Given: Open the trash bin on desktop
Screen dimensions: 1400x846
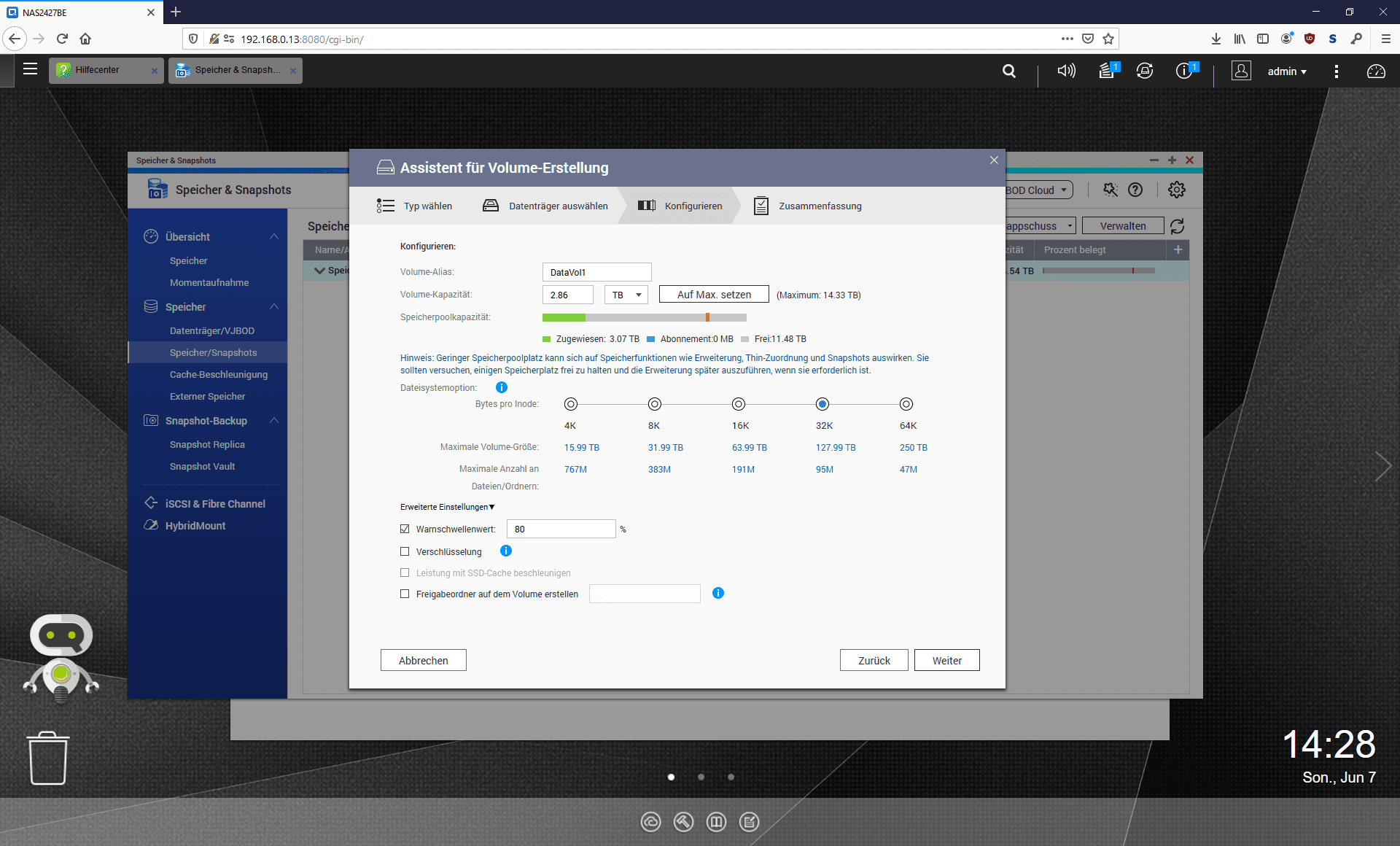Looking at the screenshot, I should (x=48, y=758).
